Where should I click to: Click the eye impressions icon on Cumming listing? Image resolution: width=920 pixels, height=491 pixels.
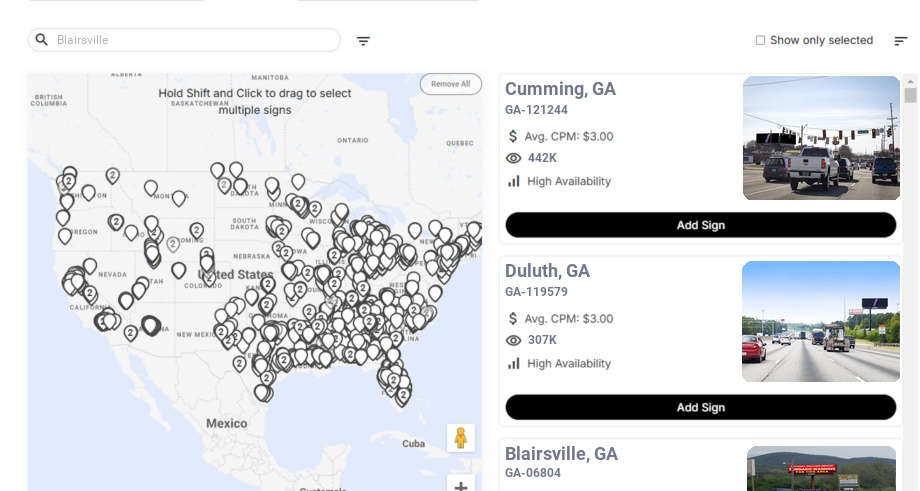[514, 158]
